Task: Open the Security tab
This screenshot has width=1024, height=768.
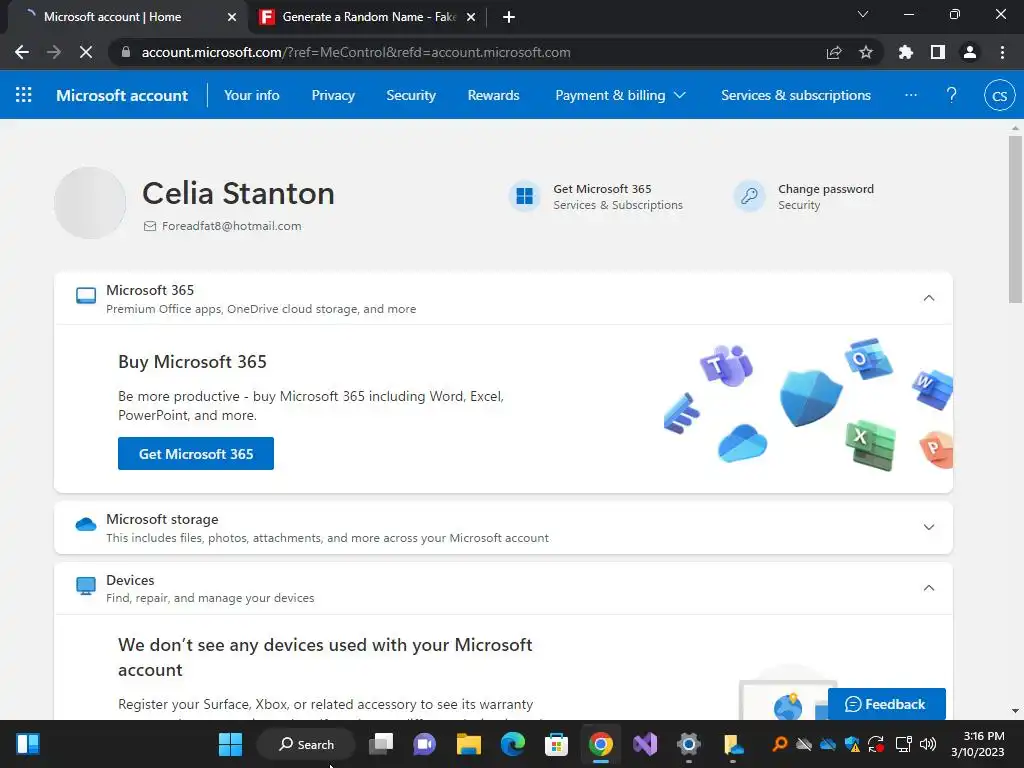Action: point(411,95)
